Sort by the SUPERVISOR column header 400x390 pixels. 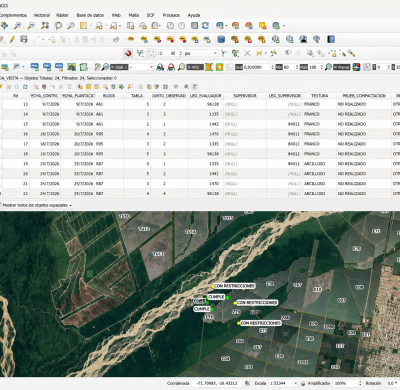(245, 96)
